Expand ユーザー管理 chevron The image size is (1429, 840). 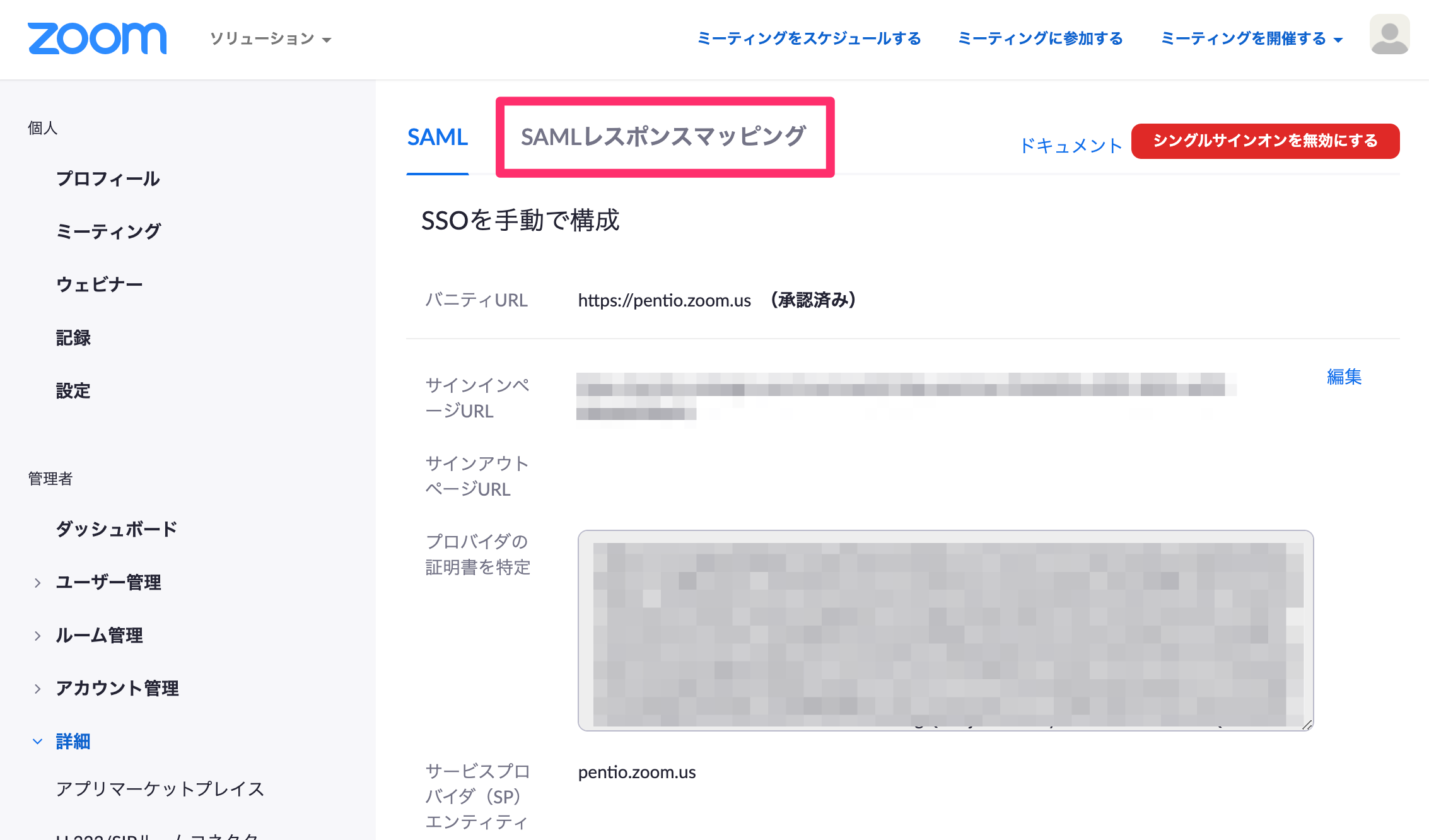(x=38, y=583)
